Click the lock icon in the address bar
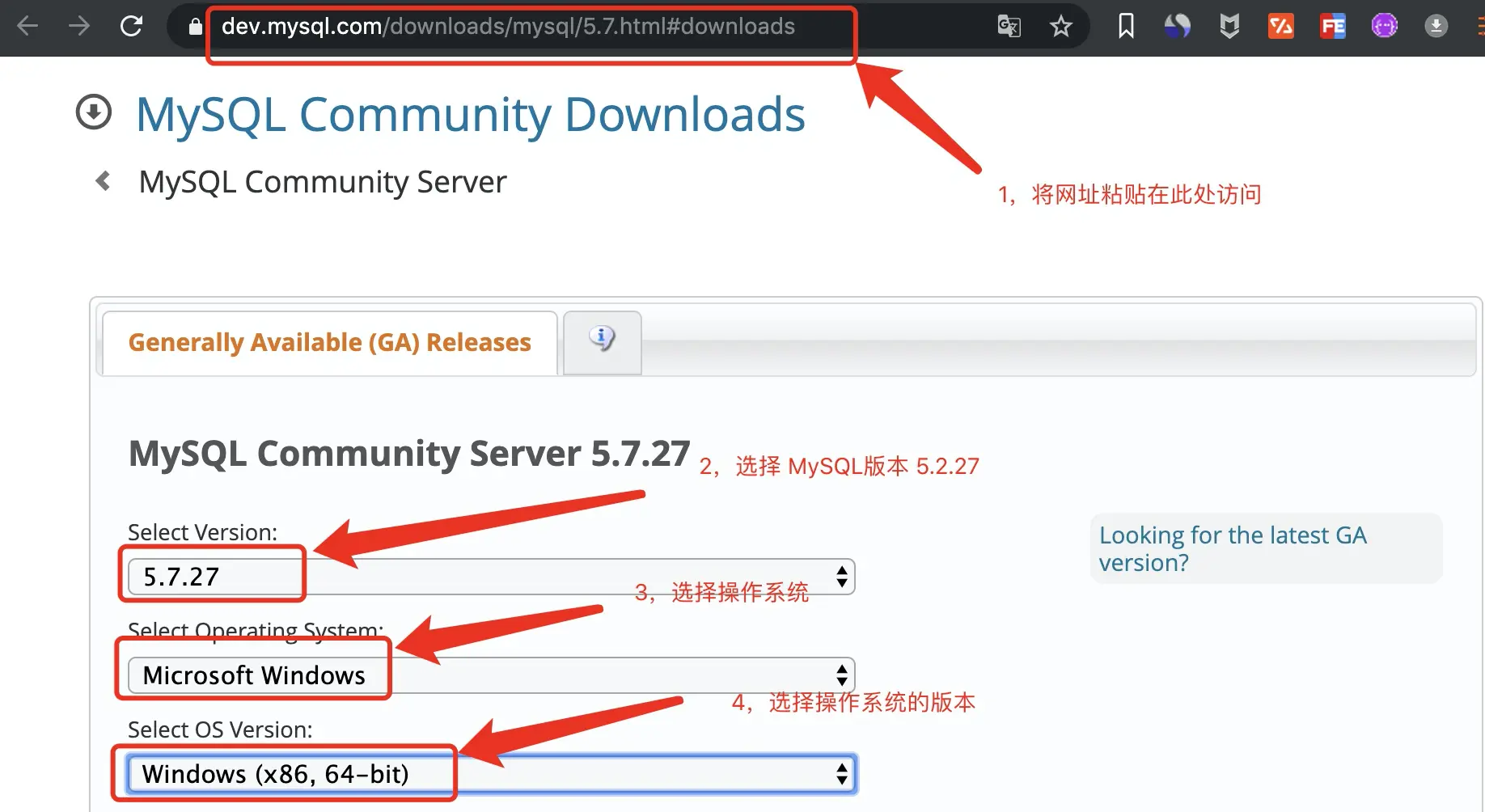Viewport: 1485px width, 812px height. pyautogui.click(x=195, y=27)
